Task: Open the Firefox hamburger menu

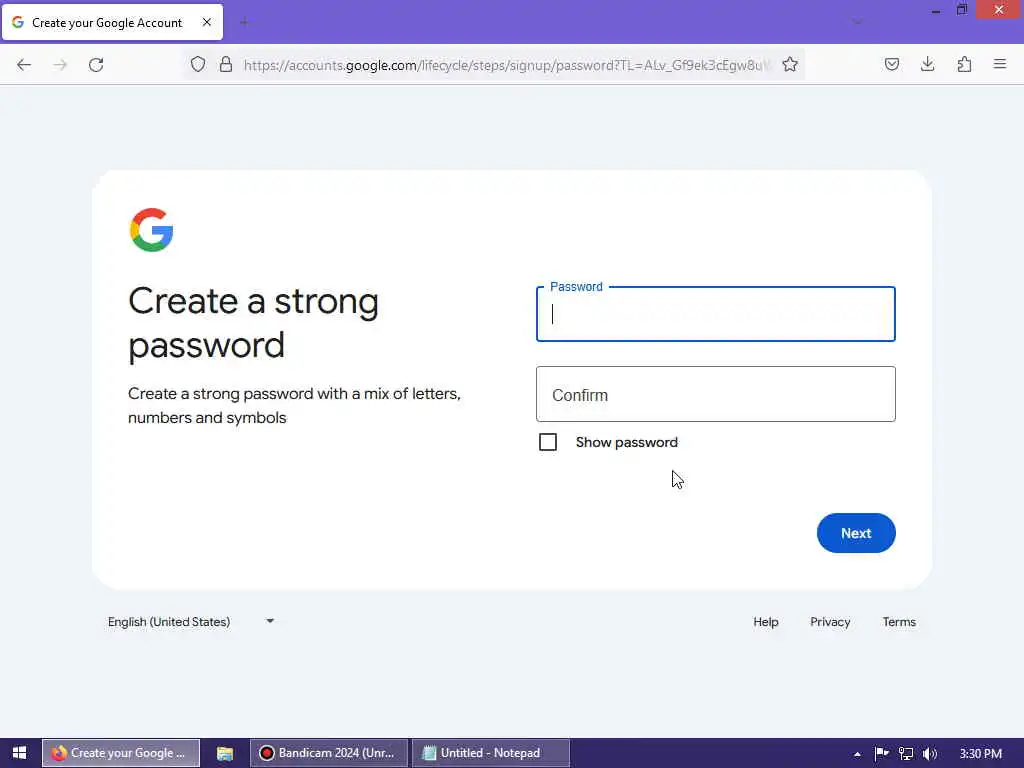Action: (1000, 64)
